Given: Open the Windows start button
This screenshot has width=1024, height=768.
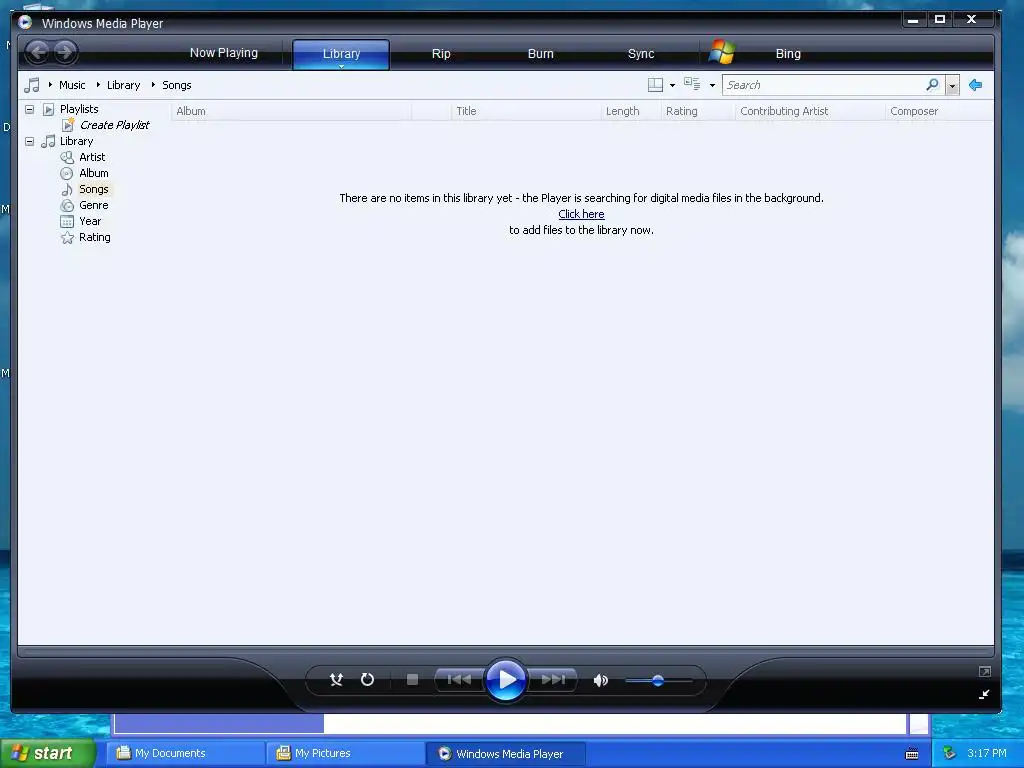Looking at the screenshot, I should click(48, 753).
